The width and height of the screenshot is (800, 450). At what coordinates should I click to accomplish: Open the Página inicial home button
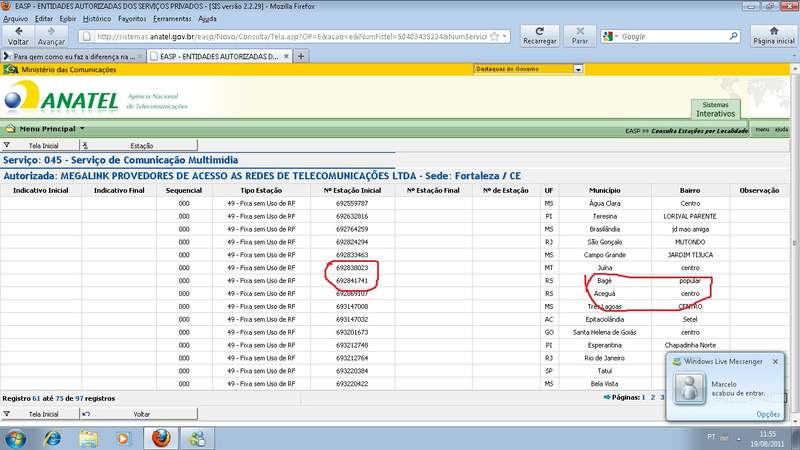[x=774, y=36]
